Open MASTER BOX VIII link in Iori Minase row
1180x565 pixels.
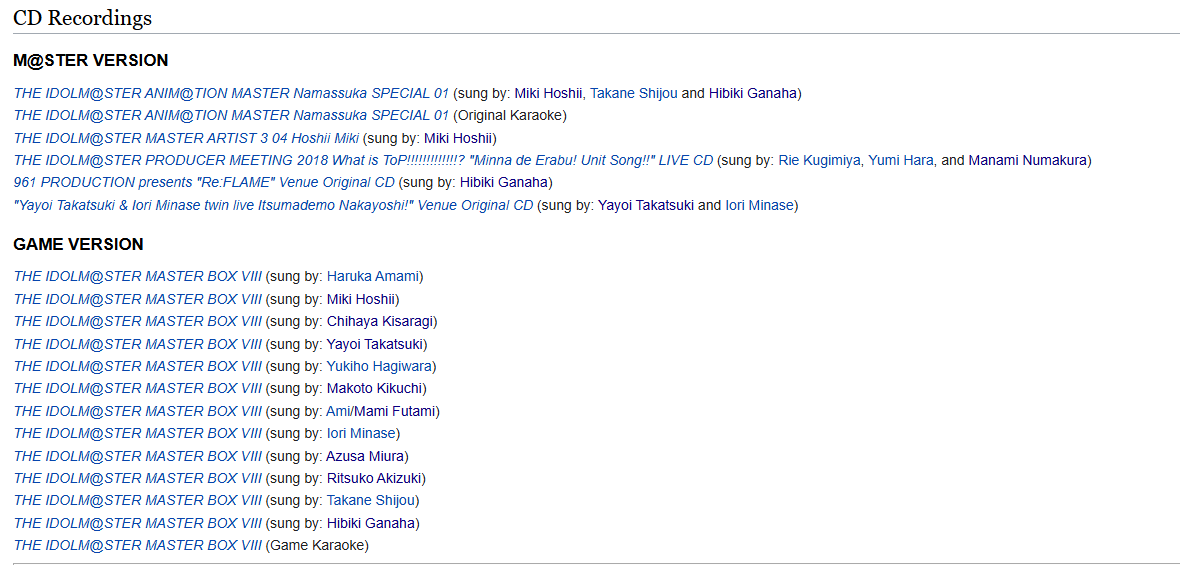coord(138,433)
